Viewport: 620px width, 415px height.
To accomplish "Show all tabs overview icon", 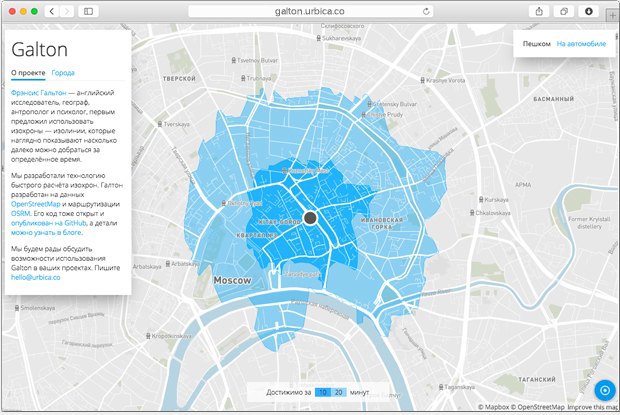I will 564,11.
